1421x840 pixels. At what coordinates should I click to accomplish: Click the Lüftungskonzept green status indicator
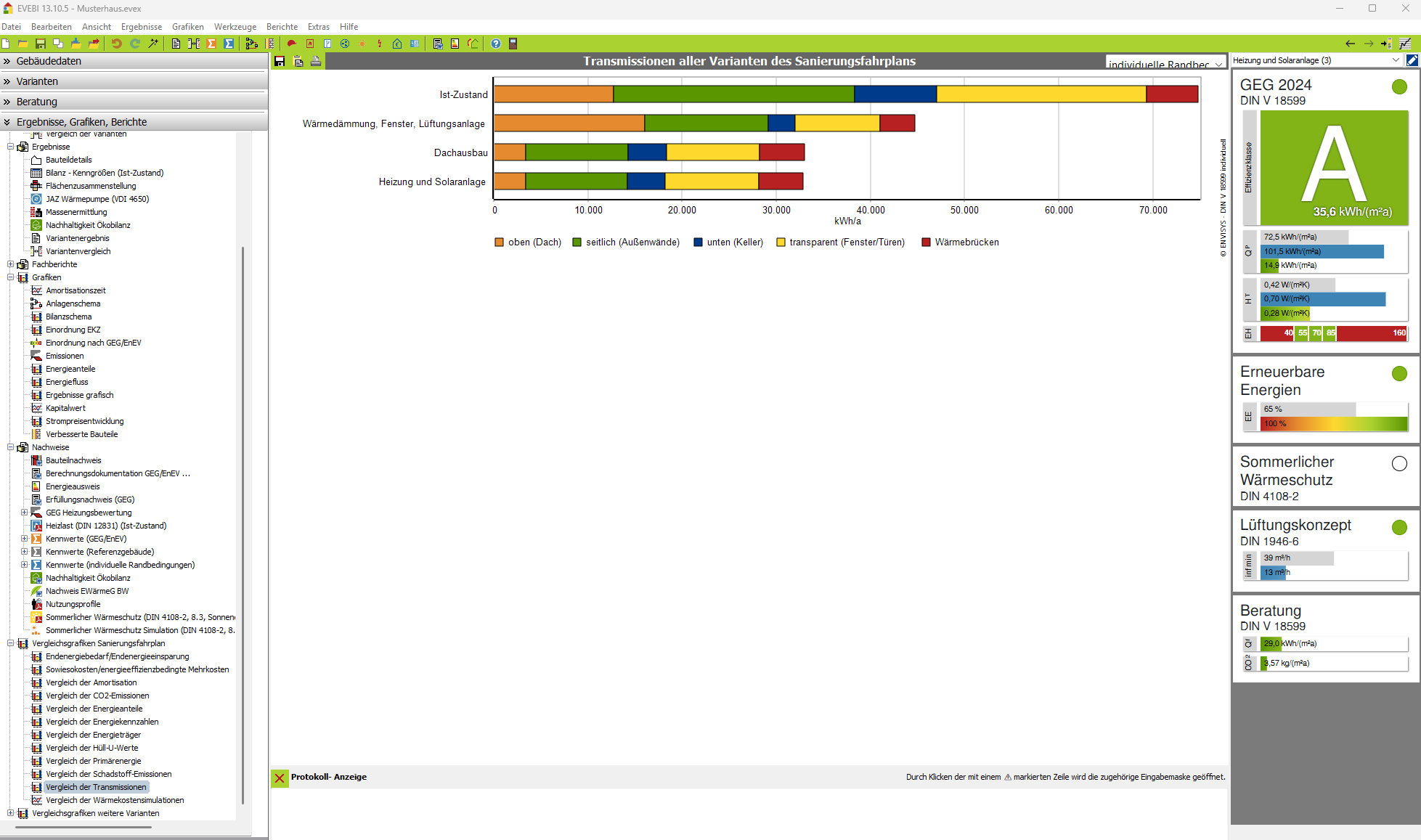tap(1399, 528)
